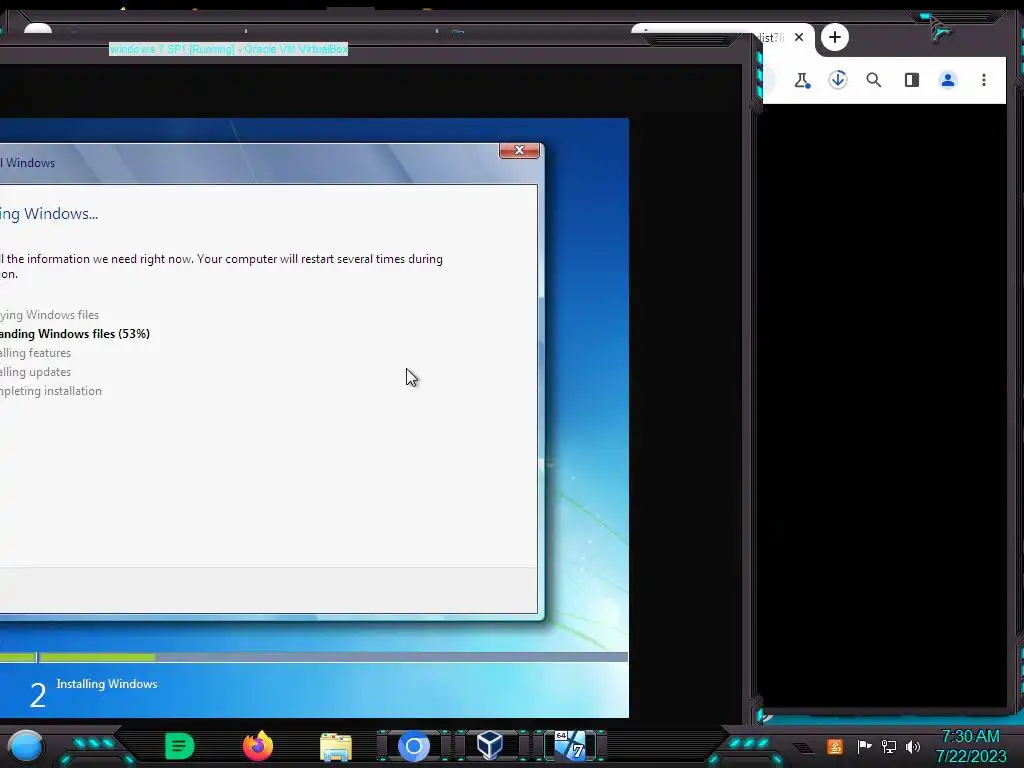The image size is (1024, 768).
Task: Click the 'Installing updates' step text
Action: pos(35,372)
